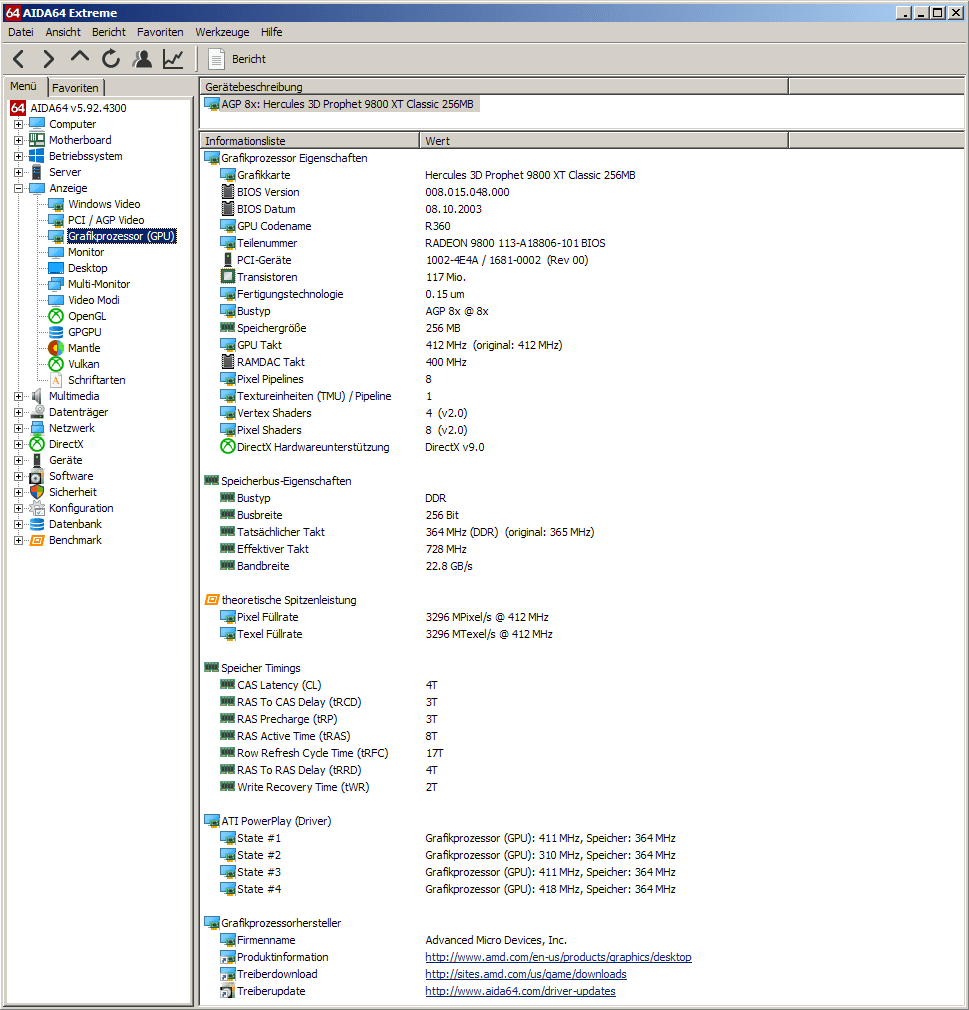Open the sites.amd.com game downloads link
969x1010 pixels.
click(x=526, y=974)
